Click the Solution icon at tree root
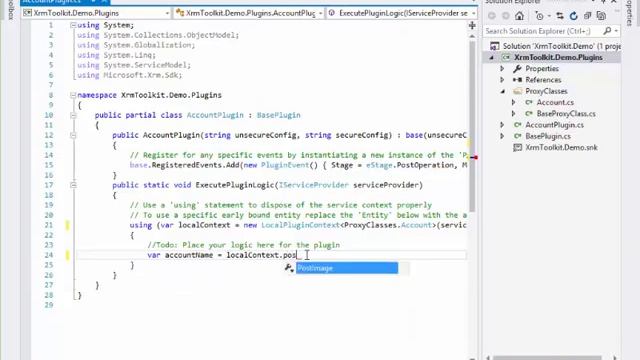 tap(494, 46)
